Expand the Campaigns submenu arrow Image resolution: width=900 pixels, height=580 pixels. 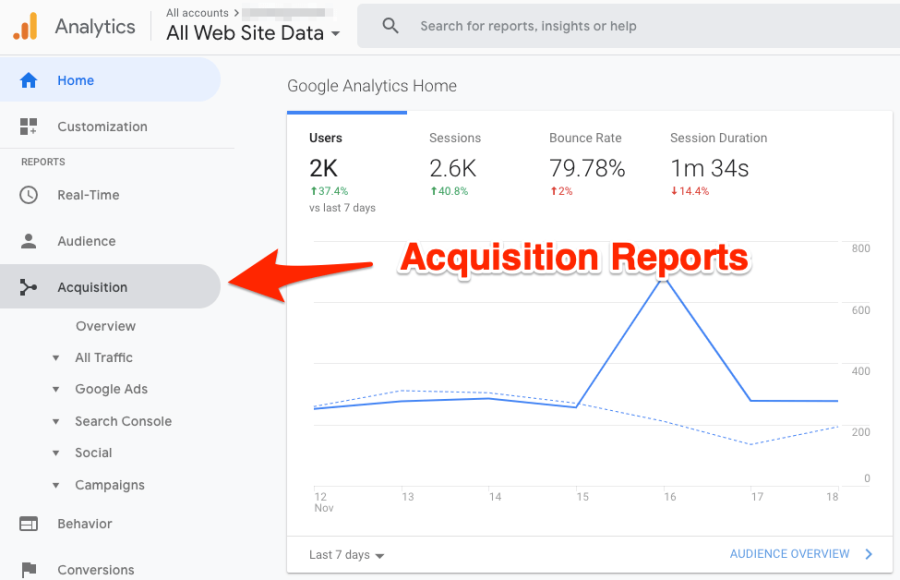coord(56,485)
